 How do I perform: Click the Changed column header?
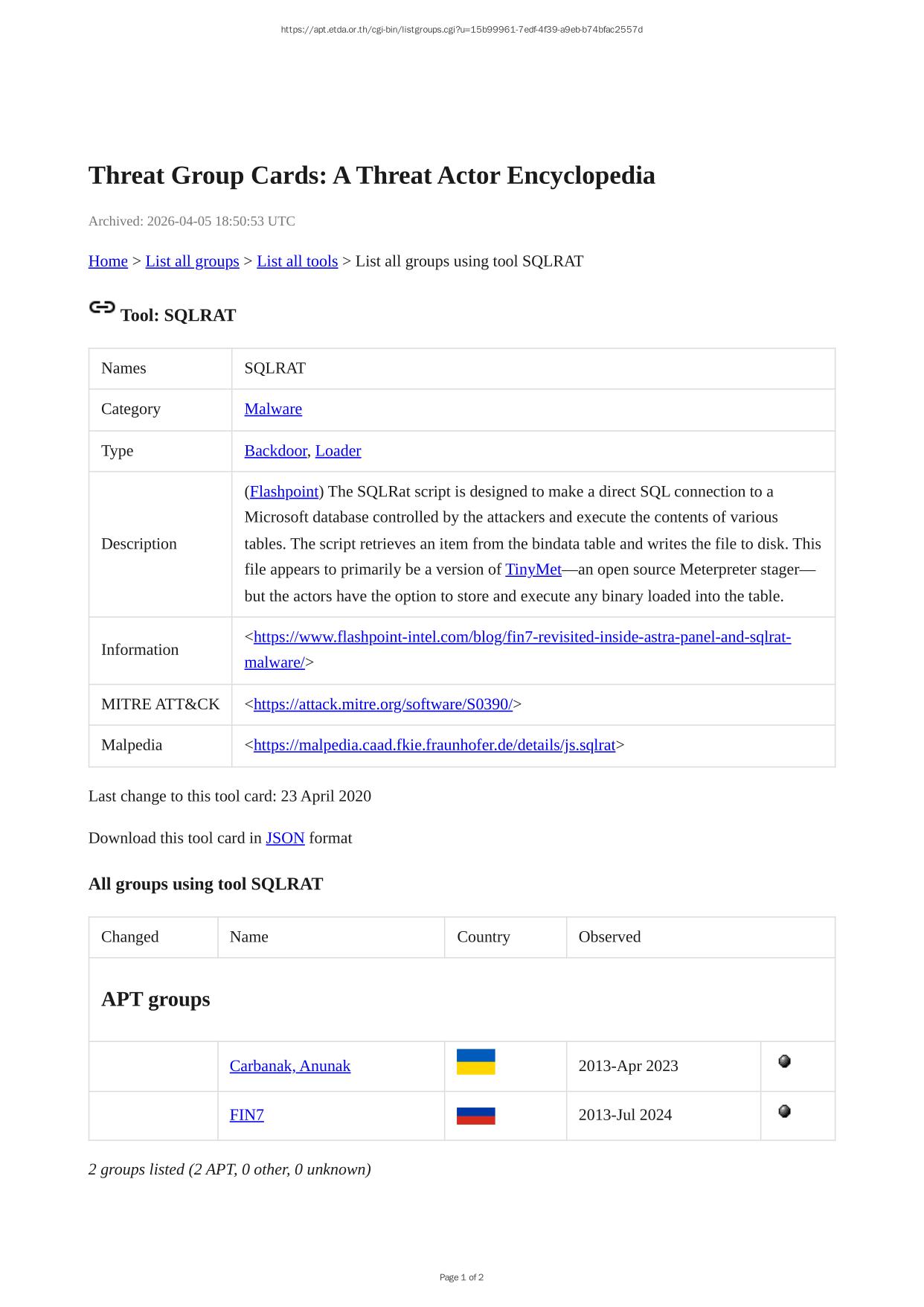click(x=130, y=937)
